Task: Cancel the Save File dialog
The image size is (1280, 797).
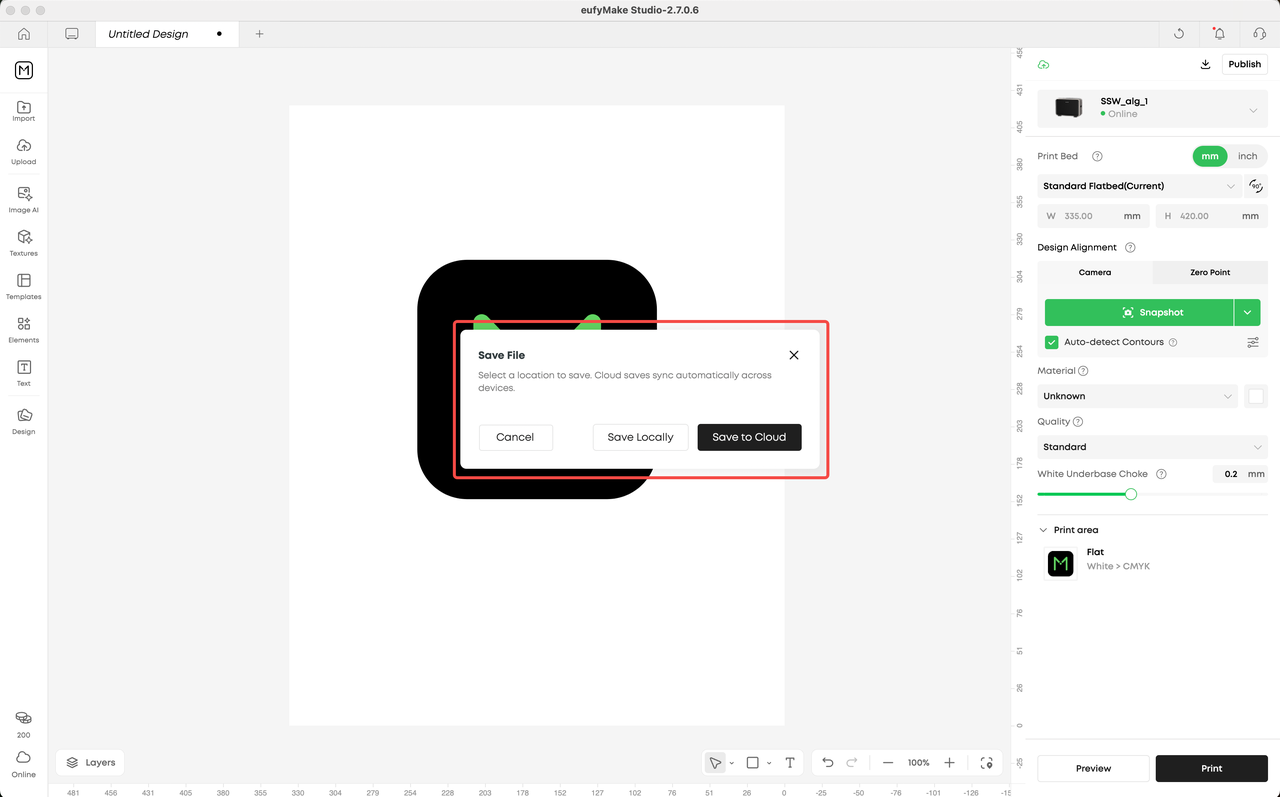Action: pos(515,437)
